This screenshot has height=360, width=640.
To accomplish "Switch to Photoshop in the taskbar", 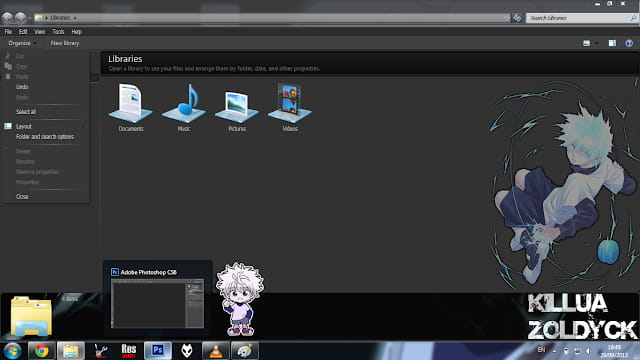I will click(158, 351).
